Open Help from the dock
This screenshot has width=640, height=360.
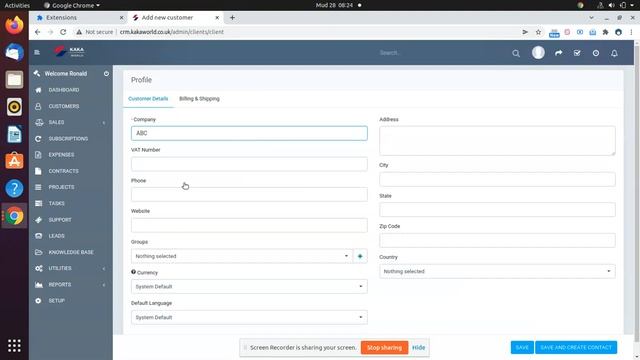tap(14, 189)
